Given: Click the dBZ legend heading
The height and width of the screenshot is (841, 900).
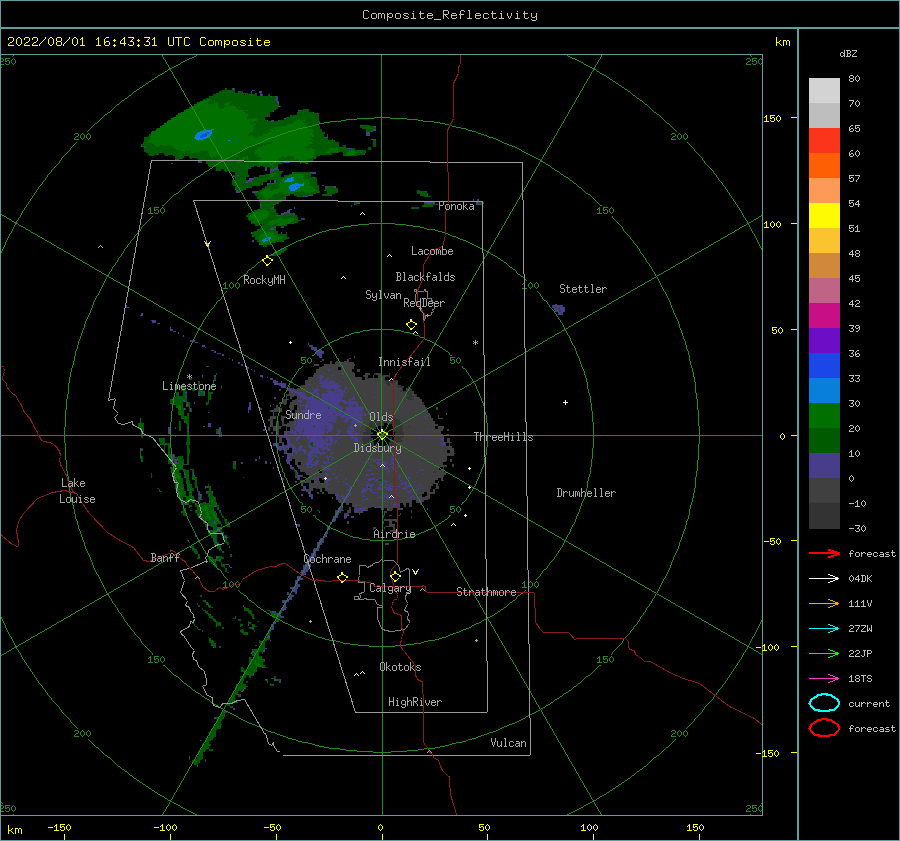Looking at the screenshot, I should coord(848,53).
